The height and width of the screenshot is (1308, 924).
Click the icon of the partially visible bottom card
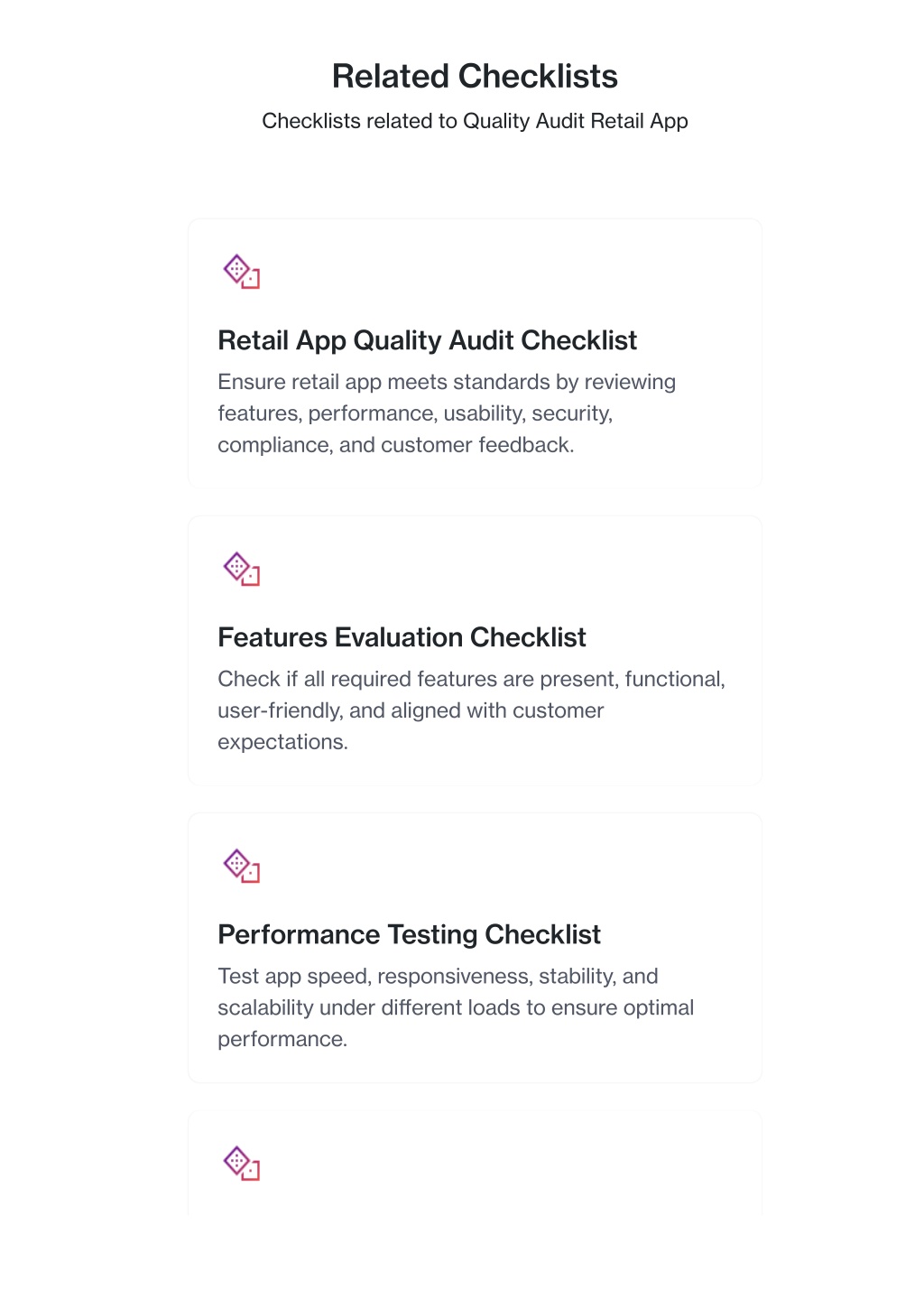coord(242,1164)
